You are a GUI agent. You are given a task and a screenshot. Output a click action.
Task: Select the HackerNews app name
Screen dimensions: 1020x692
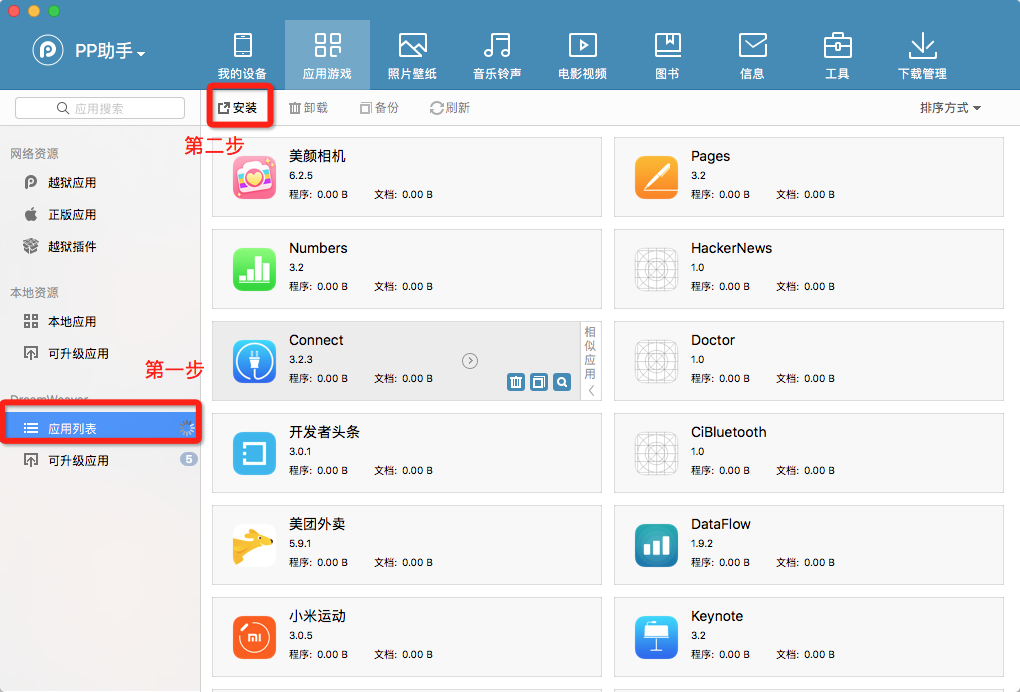[x=731, y=248]
